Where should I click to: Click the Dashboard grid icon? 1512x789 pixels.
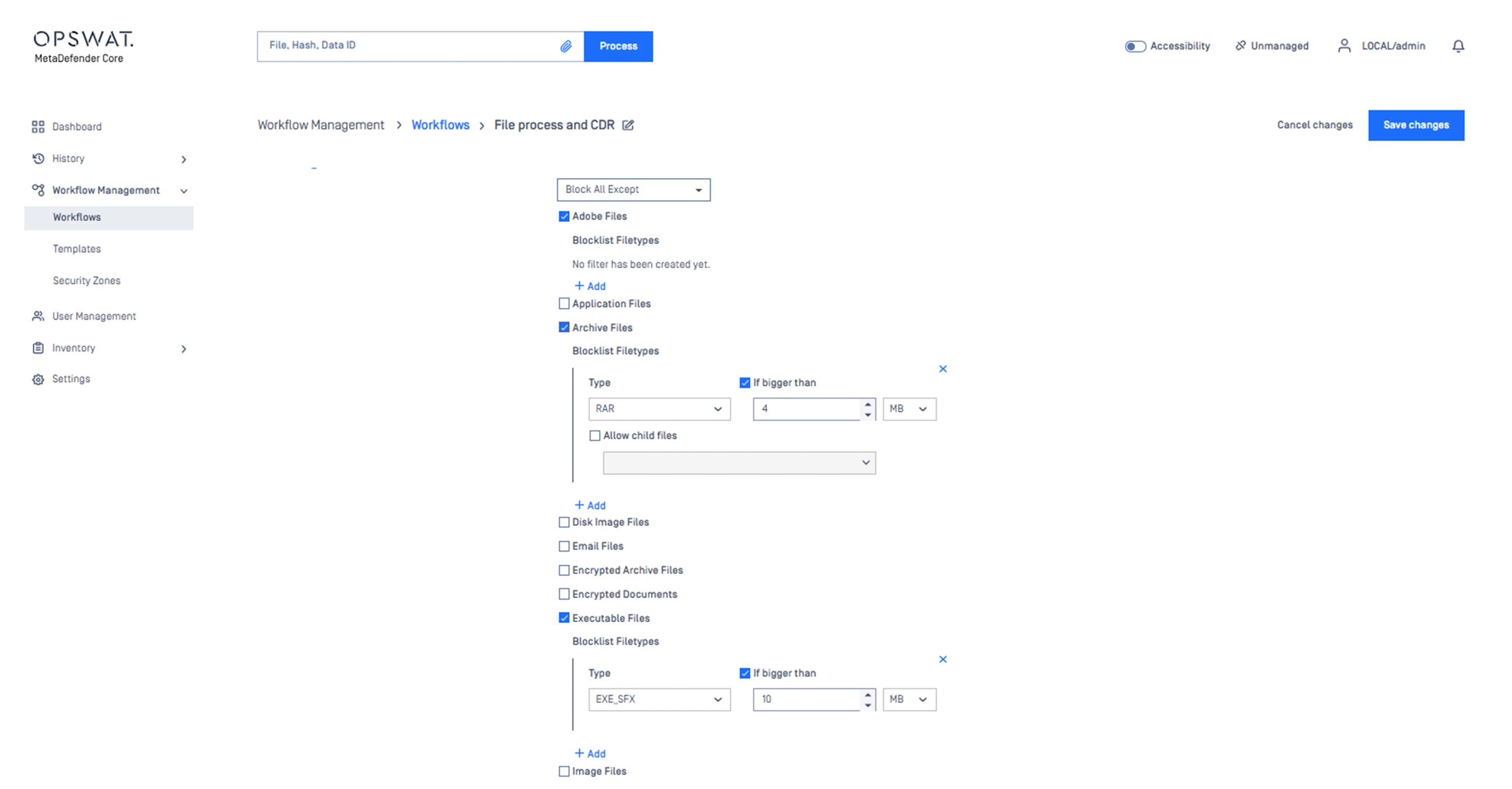(38, 127)
